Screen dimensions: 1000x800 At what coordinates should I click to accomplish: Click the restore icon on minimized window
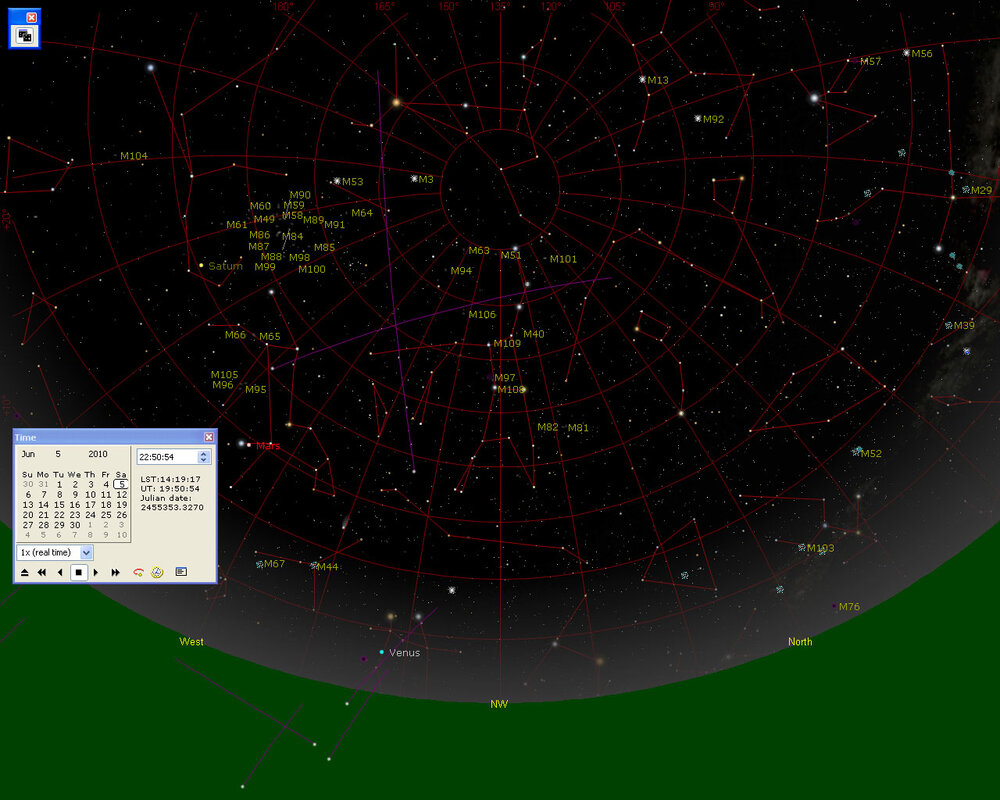pyautogui.click(x=23, y=36)
